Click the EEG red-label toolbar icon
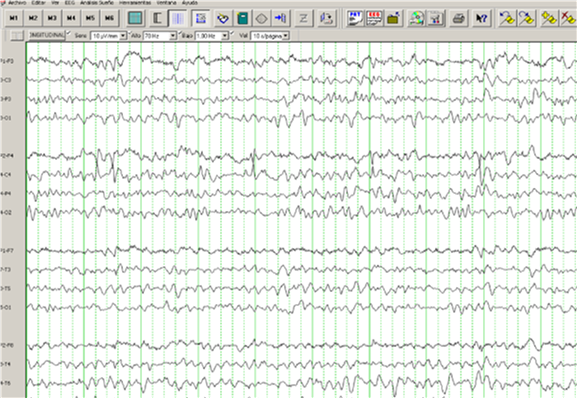This screenshot has height=398, width=577. pos(374,18)
